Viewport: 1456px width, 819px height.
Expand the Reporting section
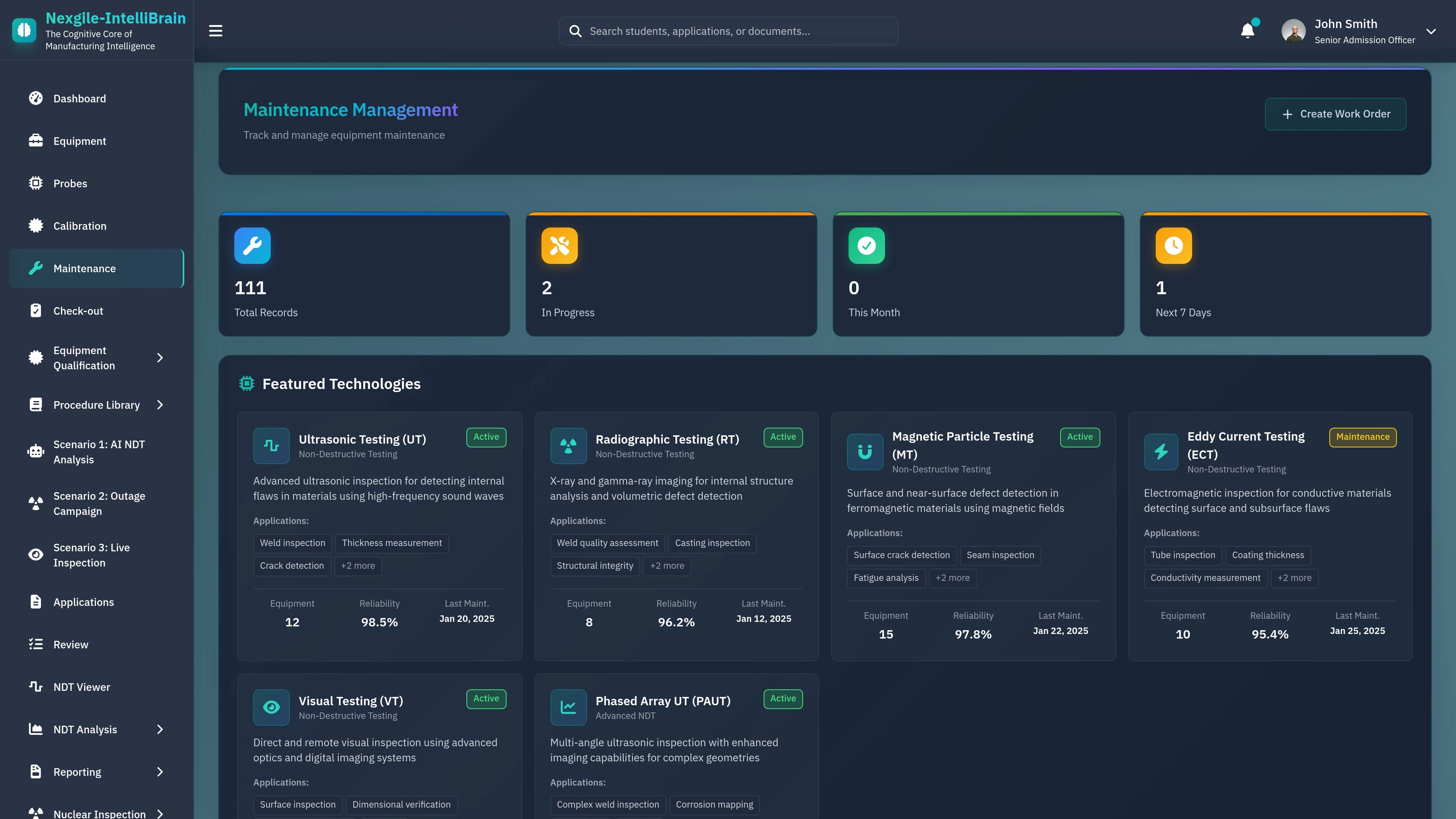click(160, 772)
